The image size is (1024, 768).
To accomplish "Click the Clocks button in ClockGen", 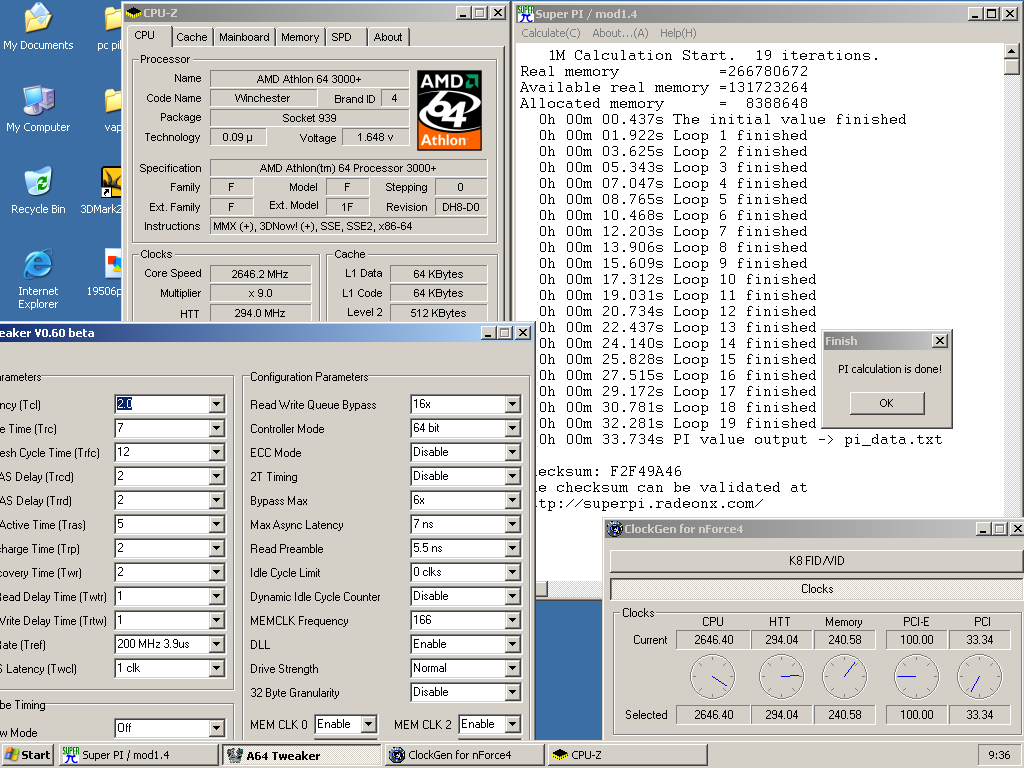I will [816, 588].
